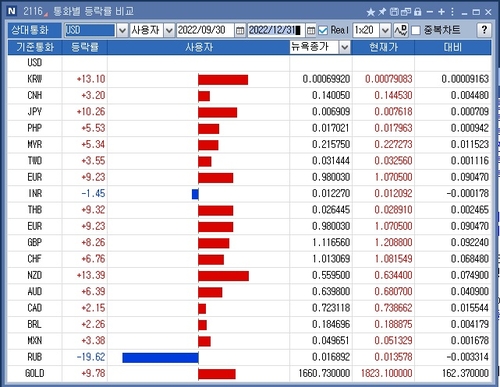
Task: Click the red NZD change bar
Action: pyautogui.click(x=223, y=276)
